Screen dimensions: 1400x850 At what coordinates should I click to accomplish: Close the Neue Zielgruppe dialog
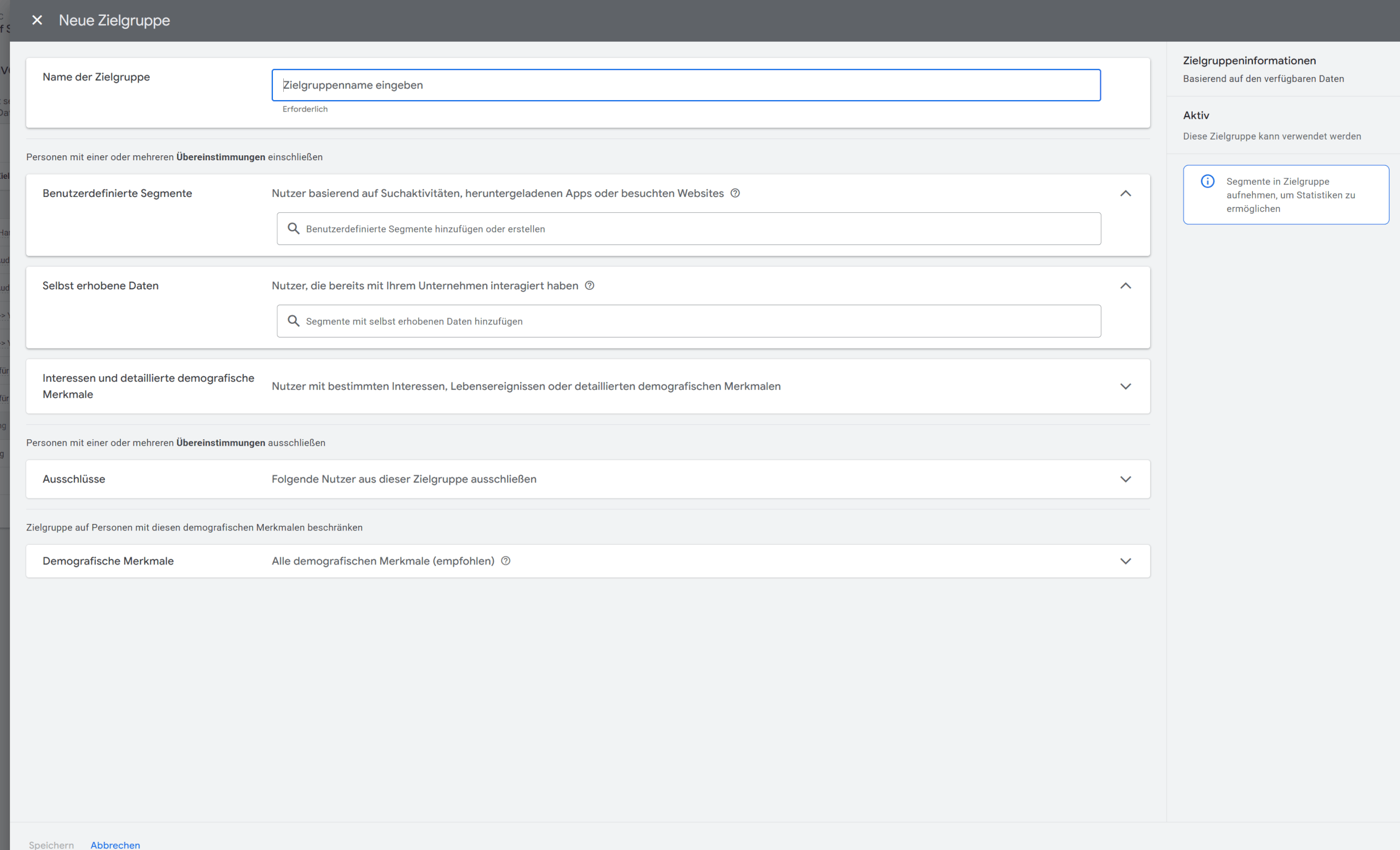[37, 20]
